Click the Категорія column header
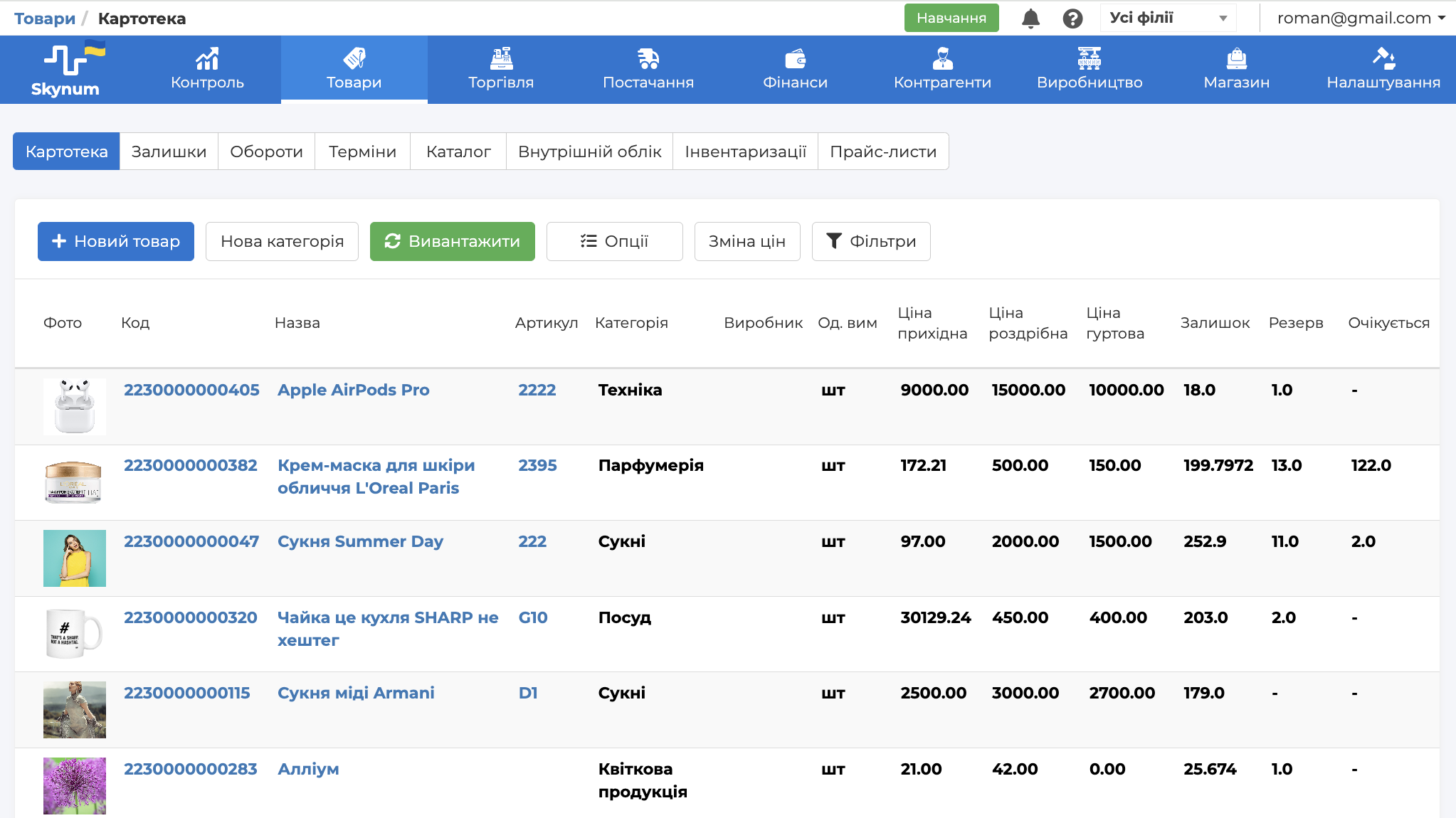This screenshot has height=818, width=1456. coord(631,323)
